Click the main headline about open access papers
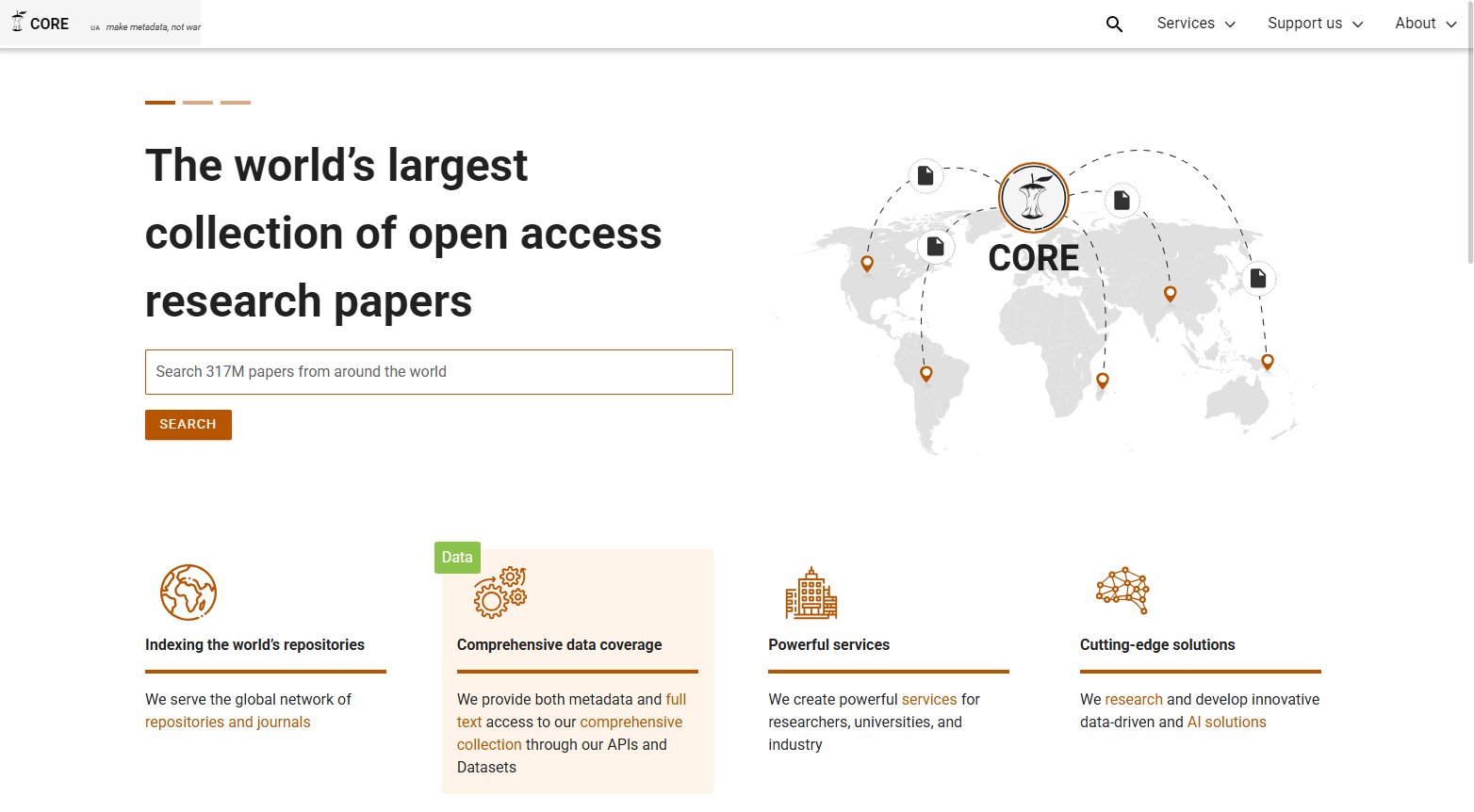This screenshot has height=812, width=1474. click(x=403, y=234)
